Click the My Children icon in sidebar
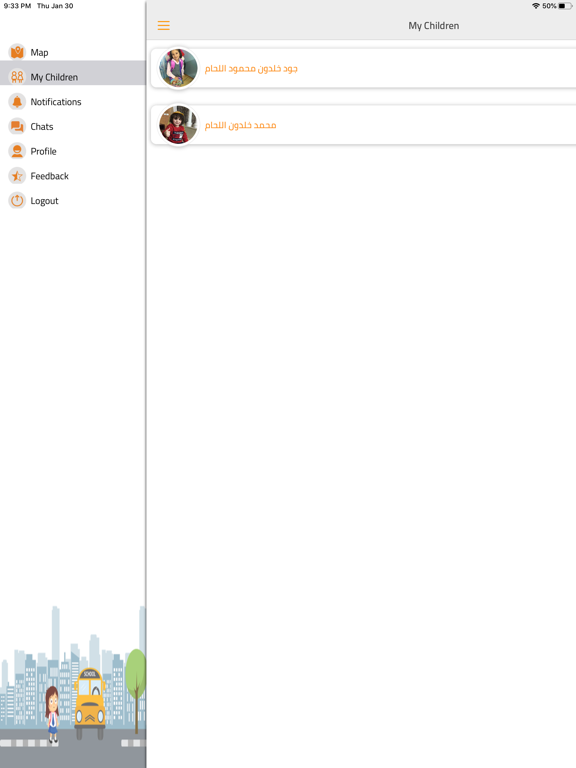The width and height of the screenshot is (576, 768). 17,77
